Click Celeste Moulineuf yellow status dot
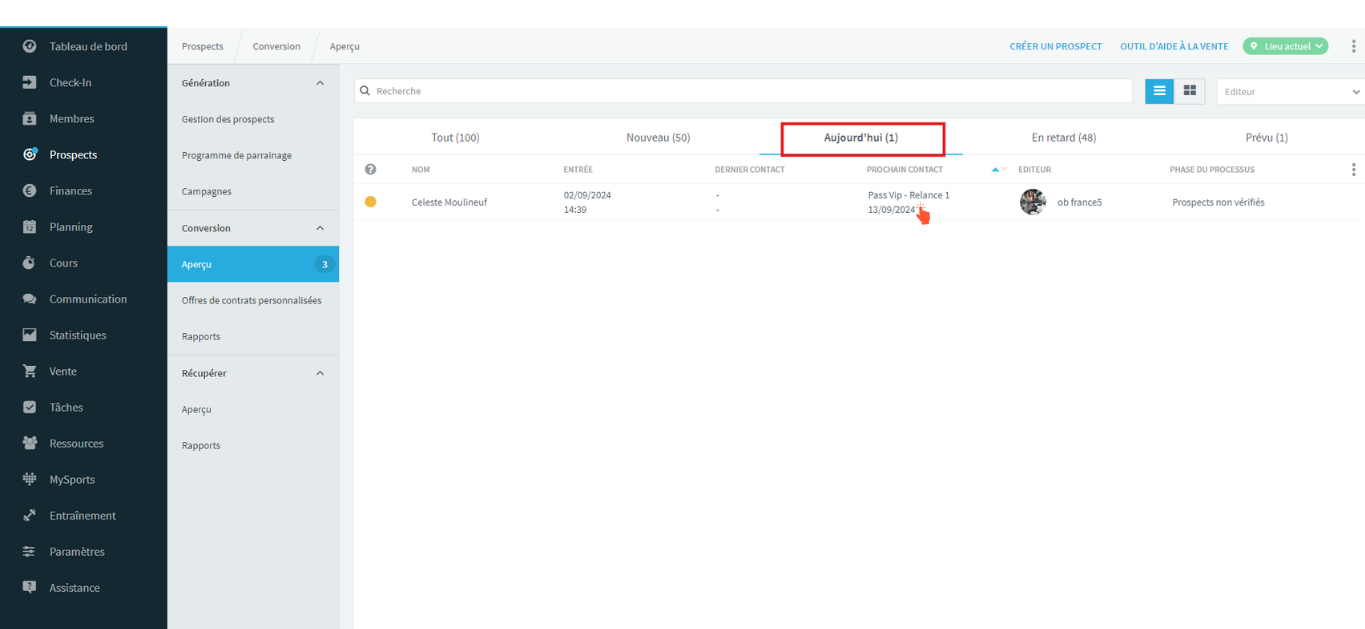This screenshot has width=1365, height=629. coord(370,202)
